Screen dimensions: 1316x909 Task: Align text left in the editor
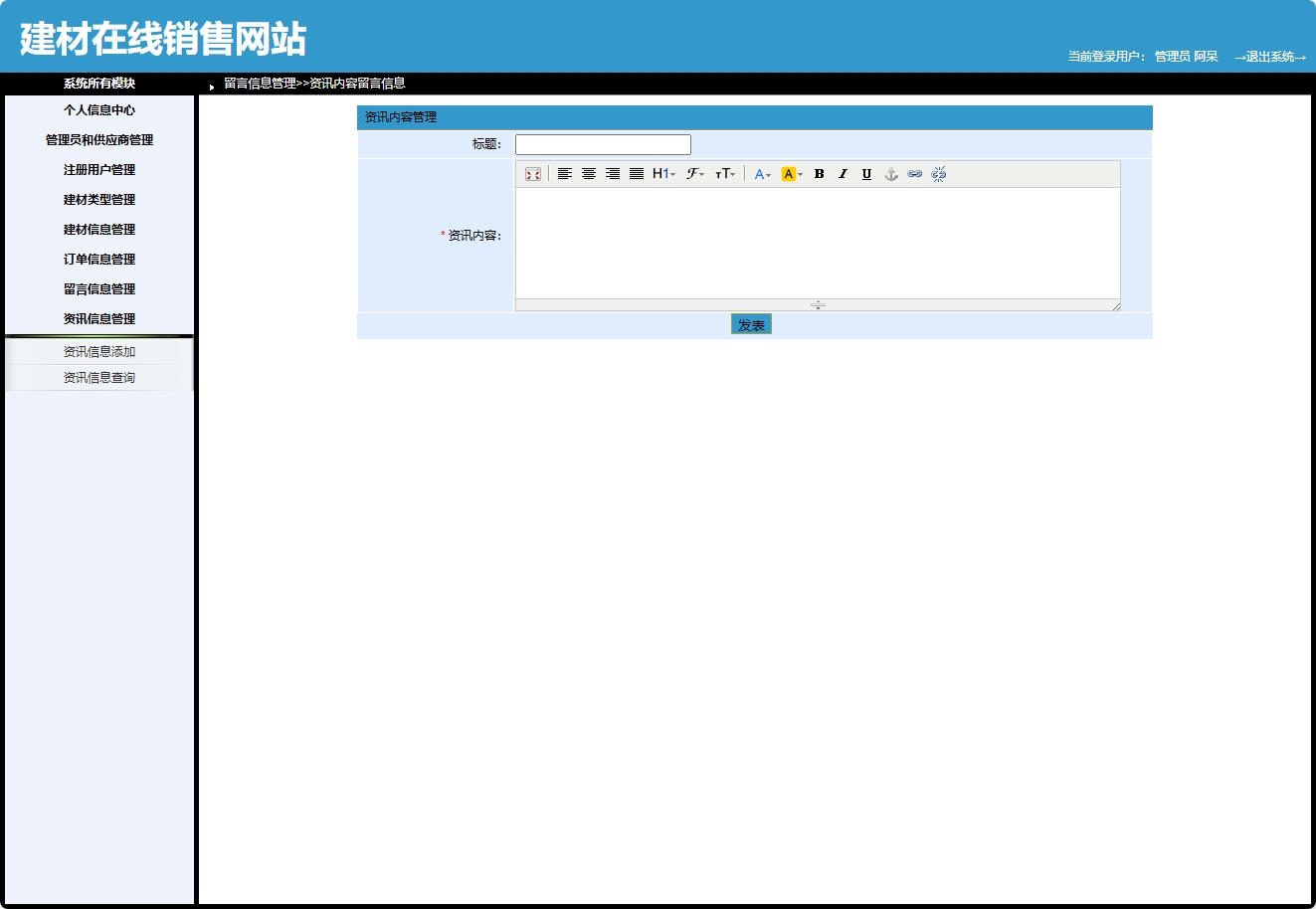(x=565, y=174)
